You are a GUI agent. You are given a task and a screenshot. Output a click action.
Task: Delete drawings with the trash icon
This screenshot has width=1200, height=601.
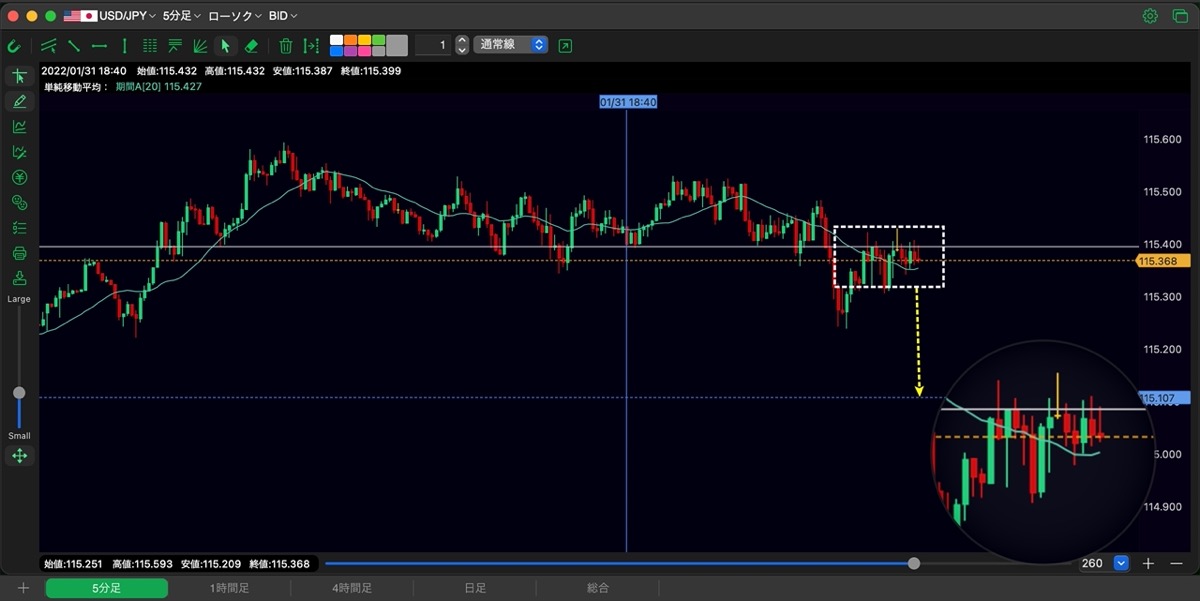pyautogui.click(x=286, y=46)
